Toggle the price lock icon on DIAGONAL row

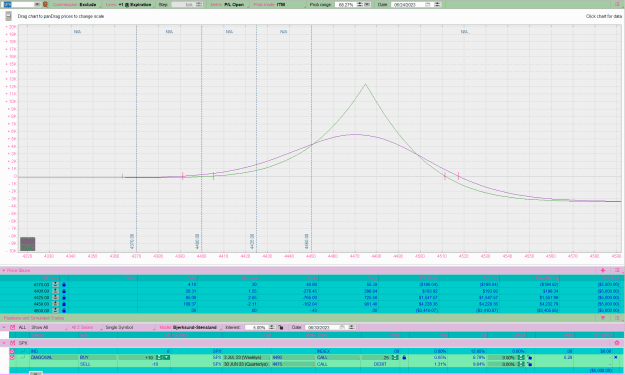click(404, 357)
